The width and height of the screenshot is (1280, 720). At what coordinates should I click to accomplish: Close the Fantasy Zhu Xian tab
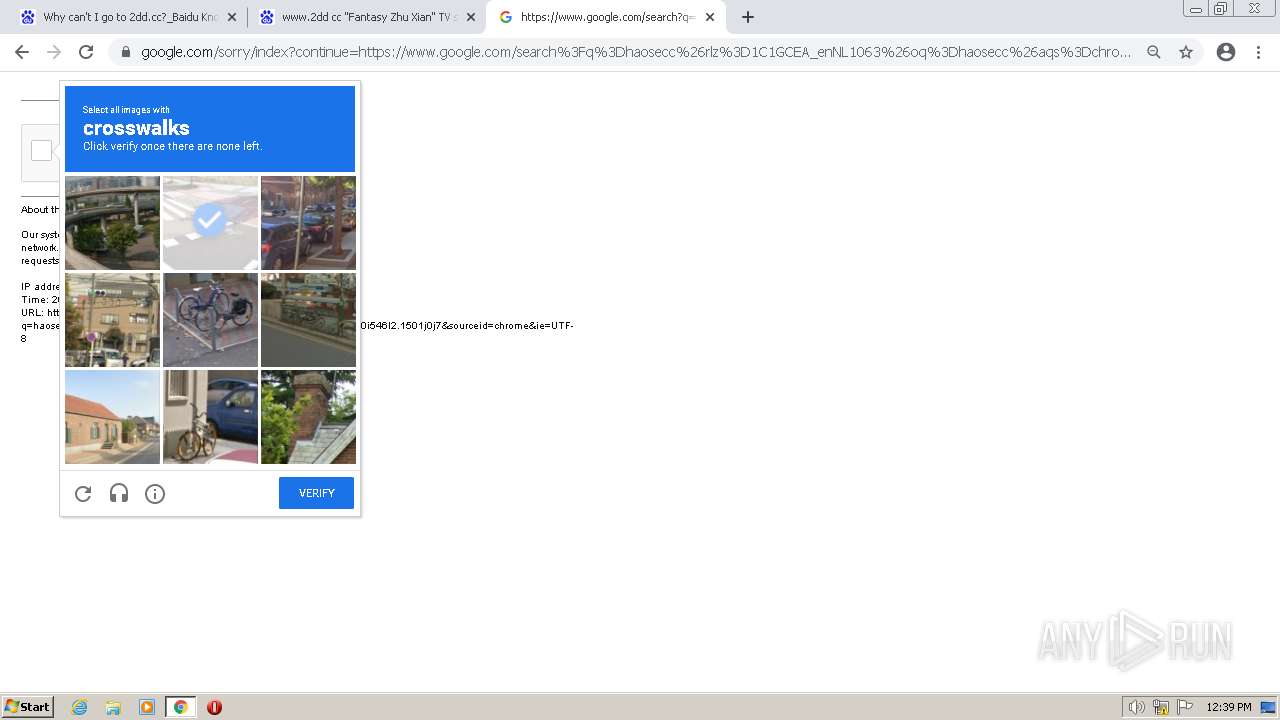coord(471,17)
